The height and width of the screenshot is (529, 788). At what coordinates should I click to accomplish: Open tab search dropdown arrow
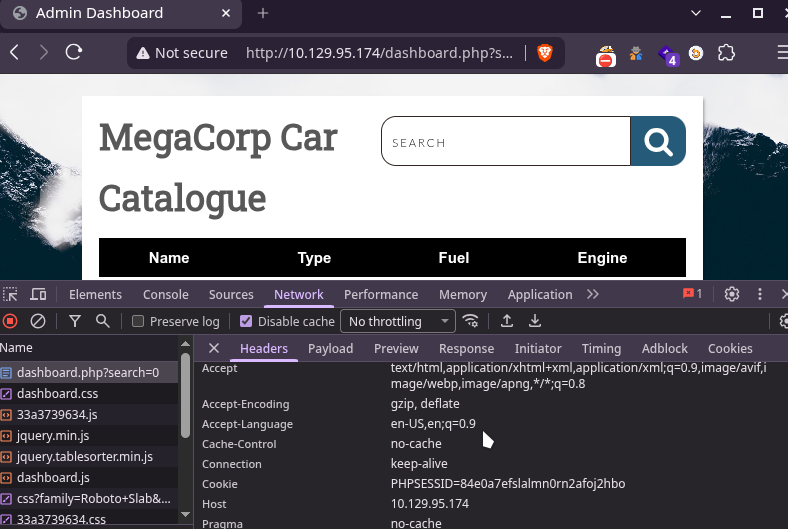click(696, 13)
